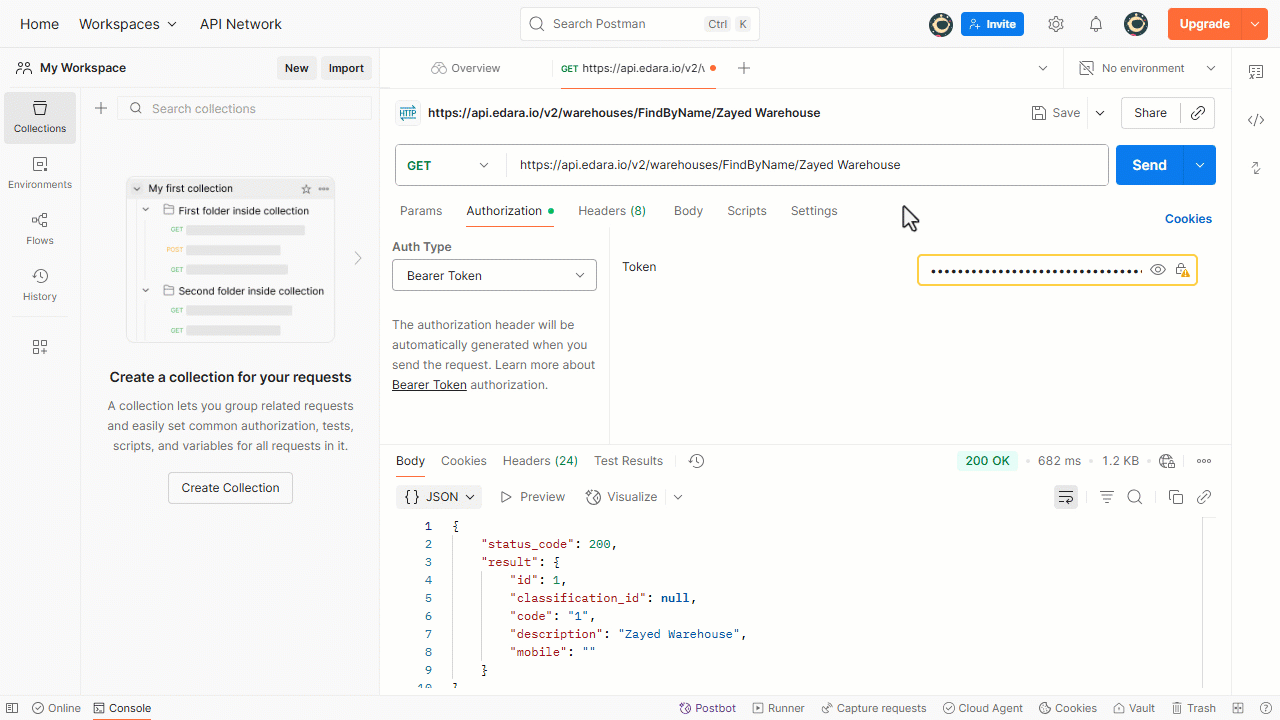Click plus icon to create new collection
The width and height of the screenshot is (1280, 720).
(101, 108)
